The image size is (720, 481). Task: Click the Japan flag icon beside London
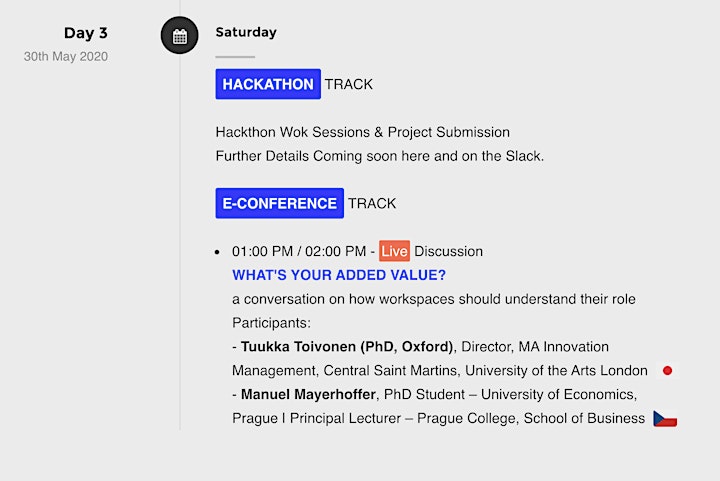[x=667, y=370]
